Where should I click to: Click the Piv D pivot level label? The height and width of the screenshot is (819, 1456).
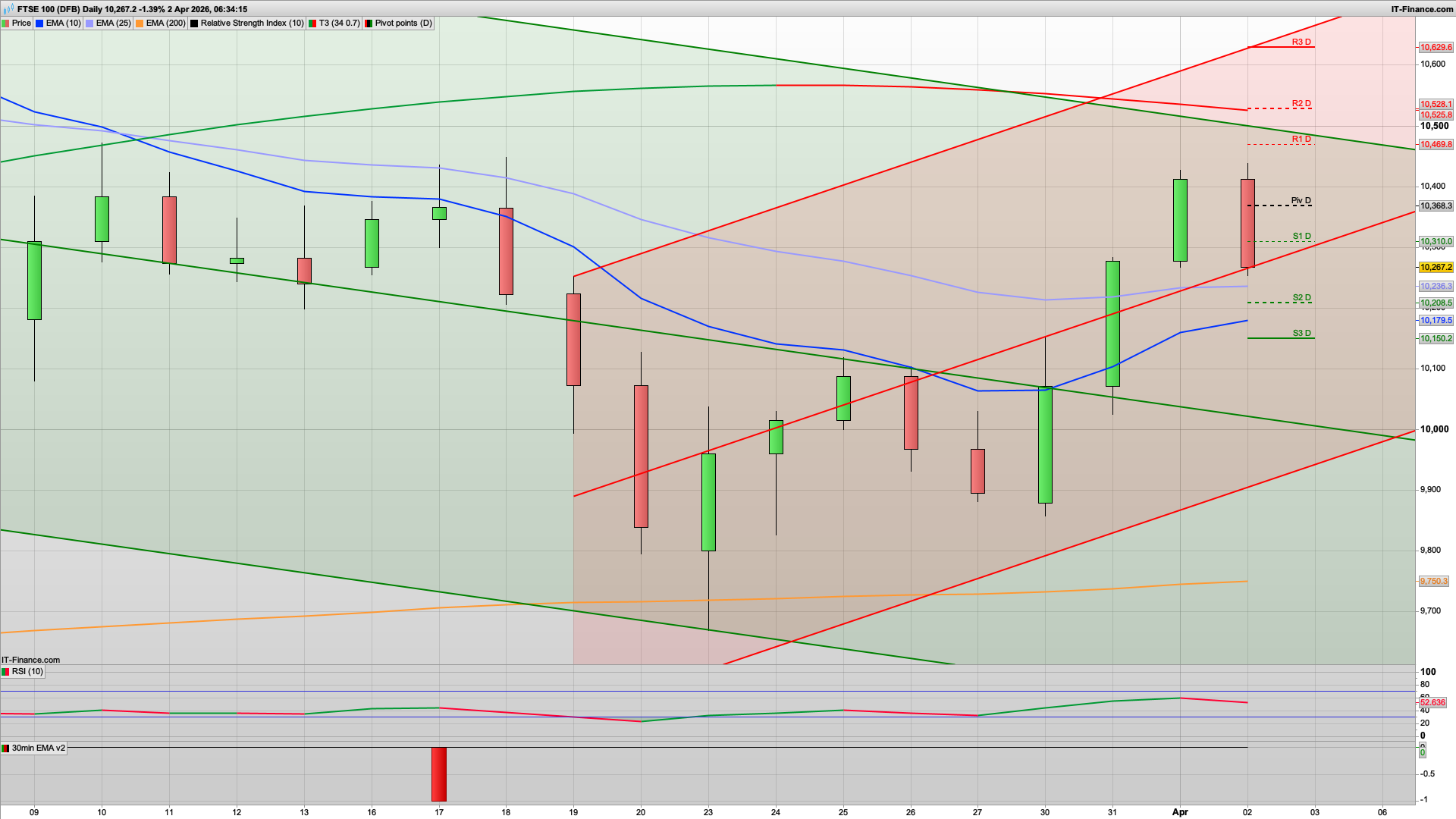(x=1300, y=200)
